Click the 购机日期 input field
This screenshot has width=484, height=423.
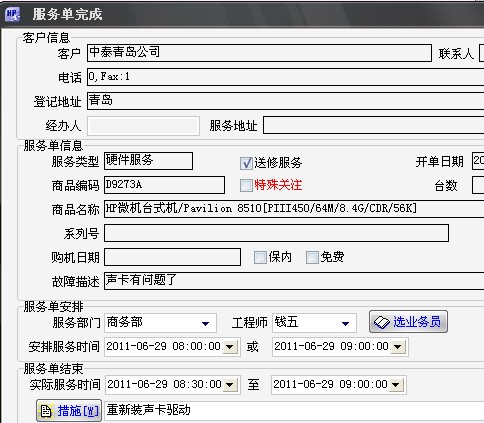(x=172, y=257)
